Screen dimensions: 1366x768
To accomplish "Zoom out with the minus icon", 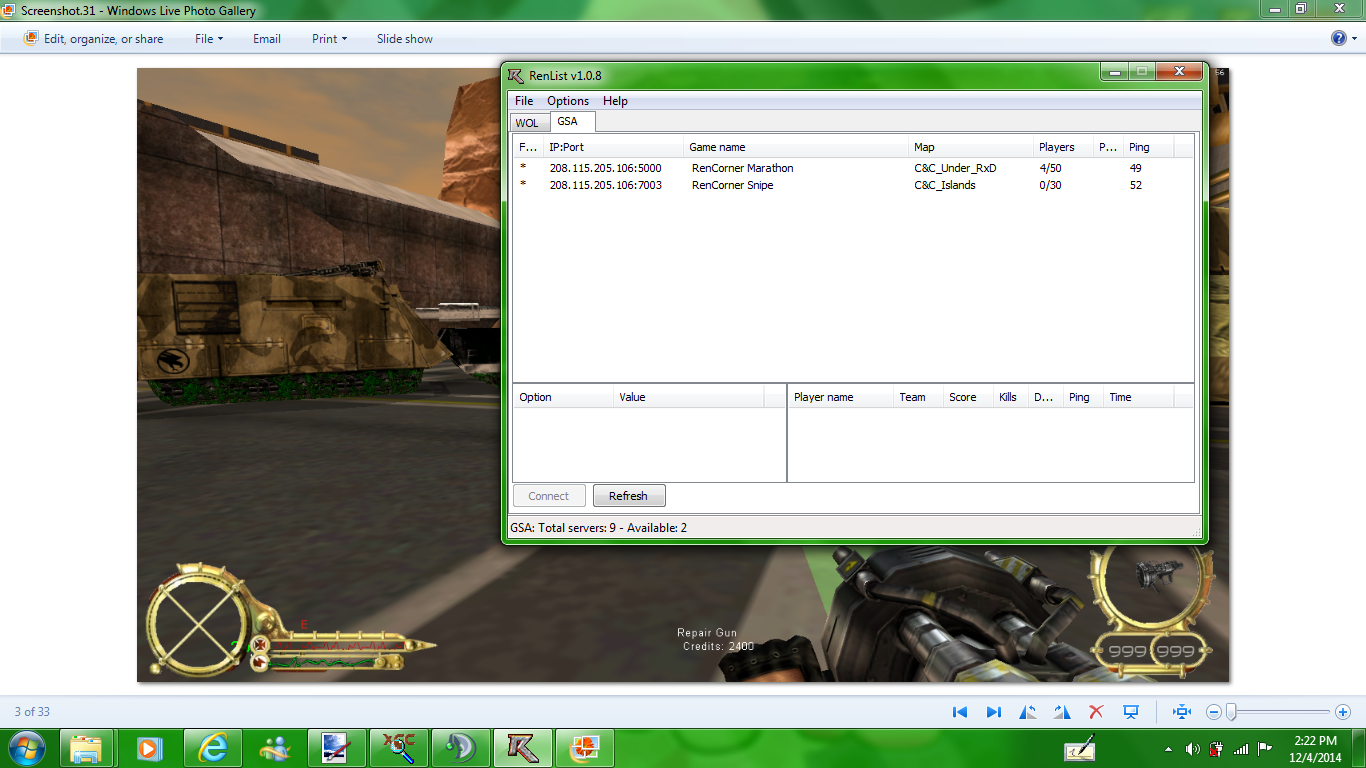I will [x=1214, y=712].
